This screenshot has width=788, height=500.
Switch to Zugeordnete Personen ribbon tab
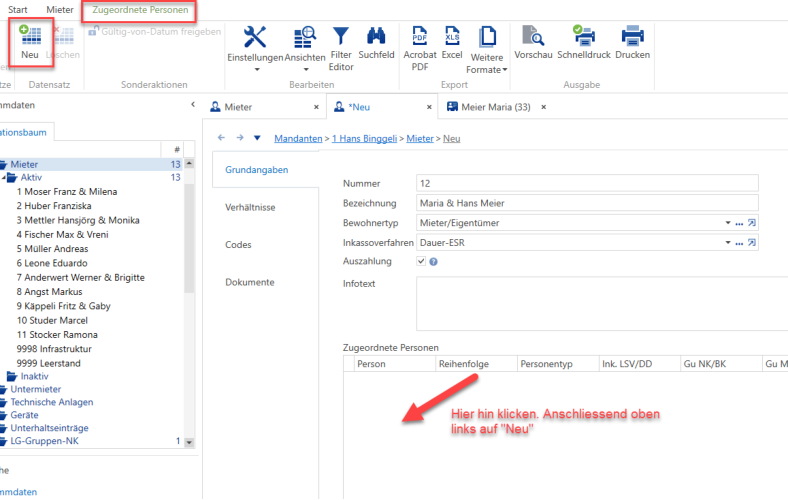click(x=140, y=10)
